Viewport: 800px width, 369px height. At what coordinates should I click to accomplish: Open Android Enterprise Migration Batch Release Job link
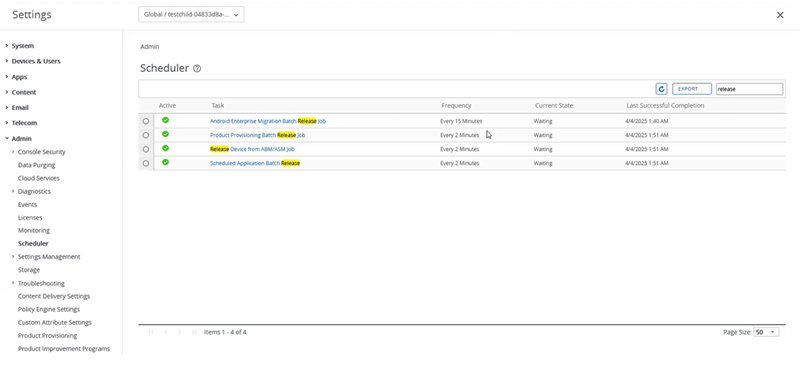click(268, 121)
